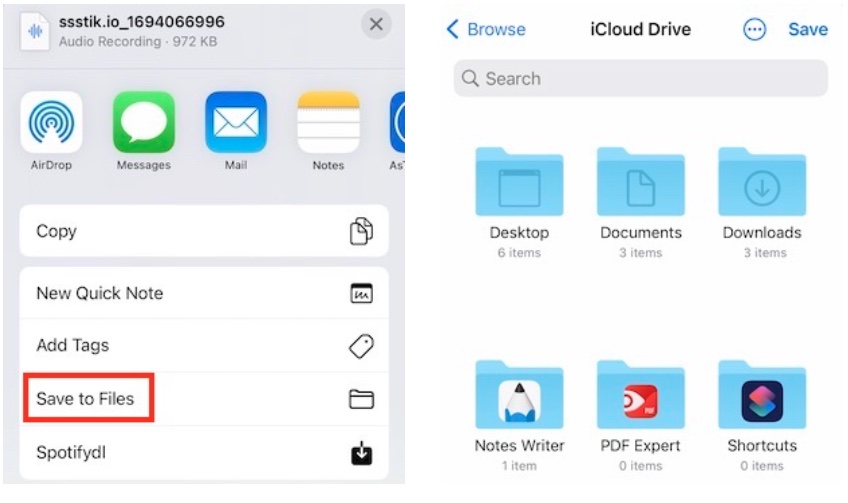
Task: Tap the AirDrop share icon
Action: (x=51, y=122)
